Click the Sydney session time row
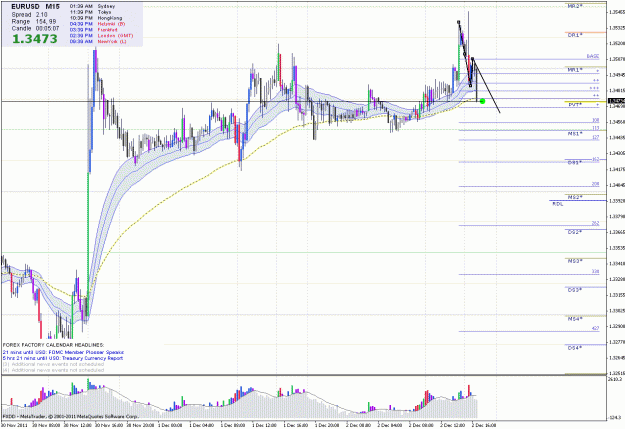 [x=92, y=6]
